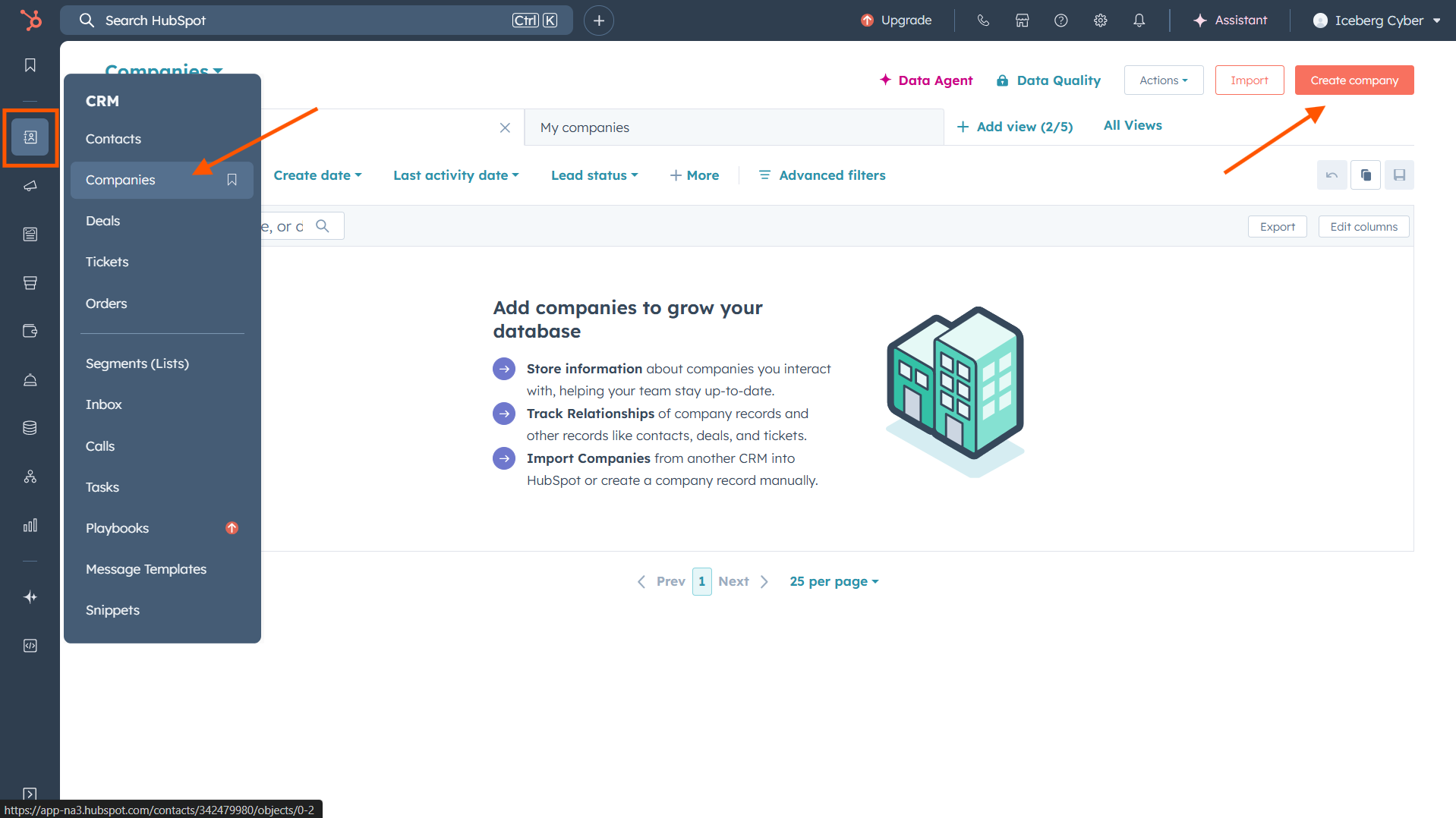Open Data Agent
Image resolution: width=1456 pixels, height=818 pixels.
pos(926,80)
